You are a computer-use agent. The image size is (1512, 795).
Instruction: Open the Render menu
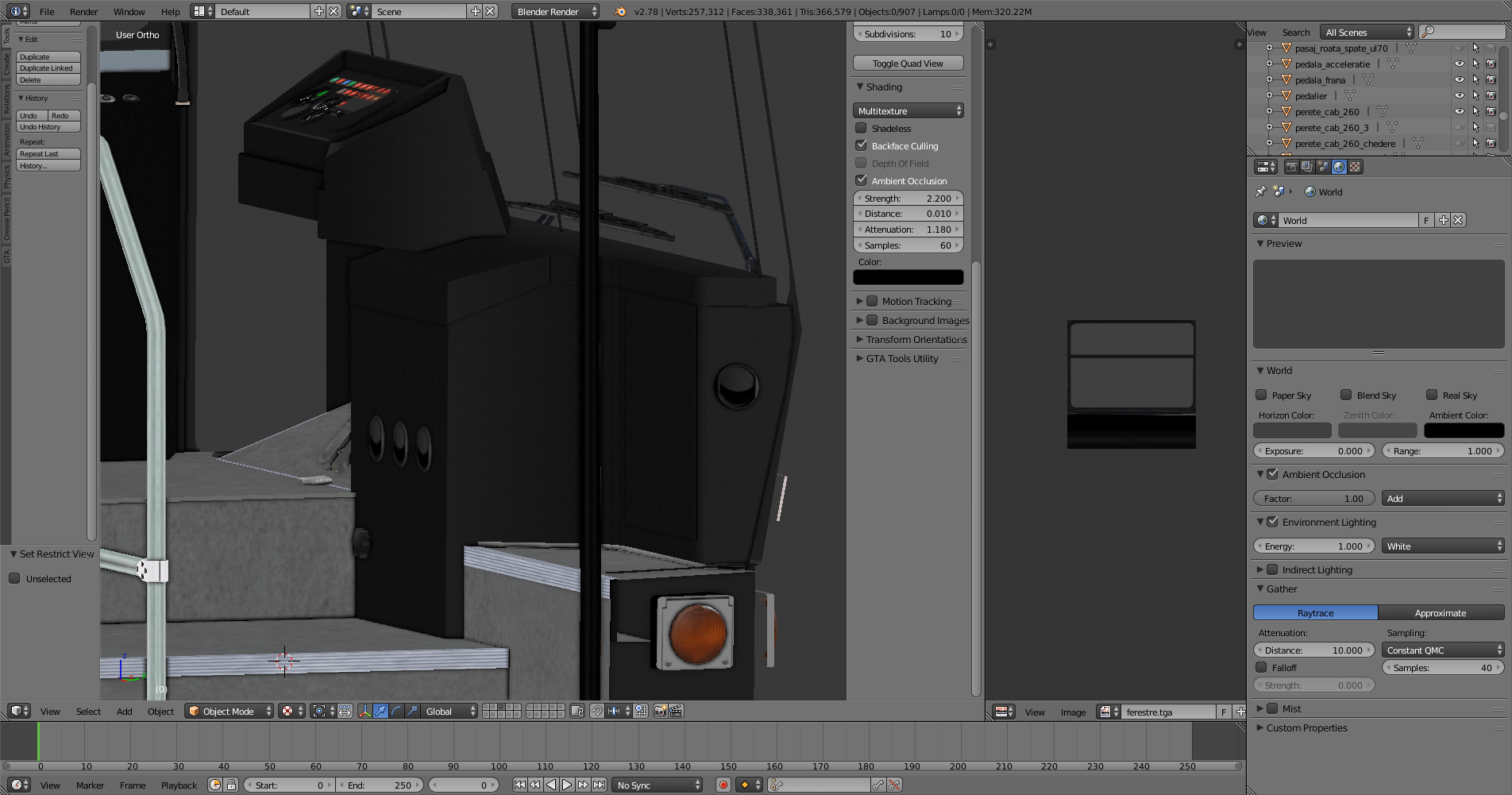pos(83,12)
